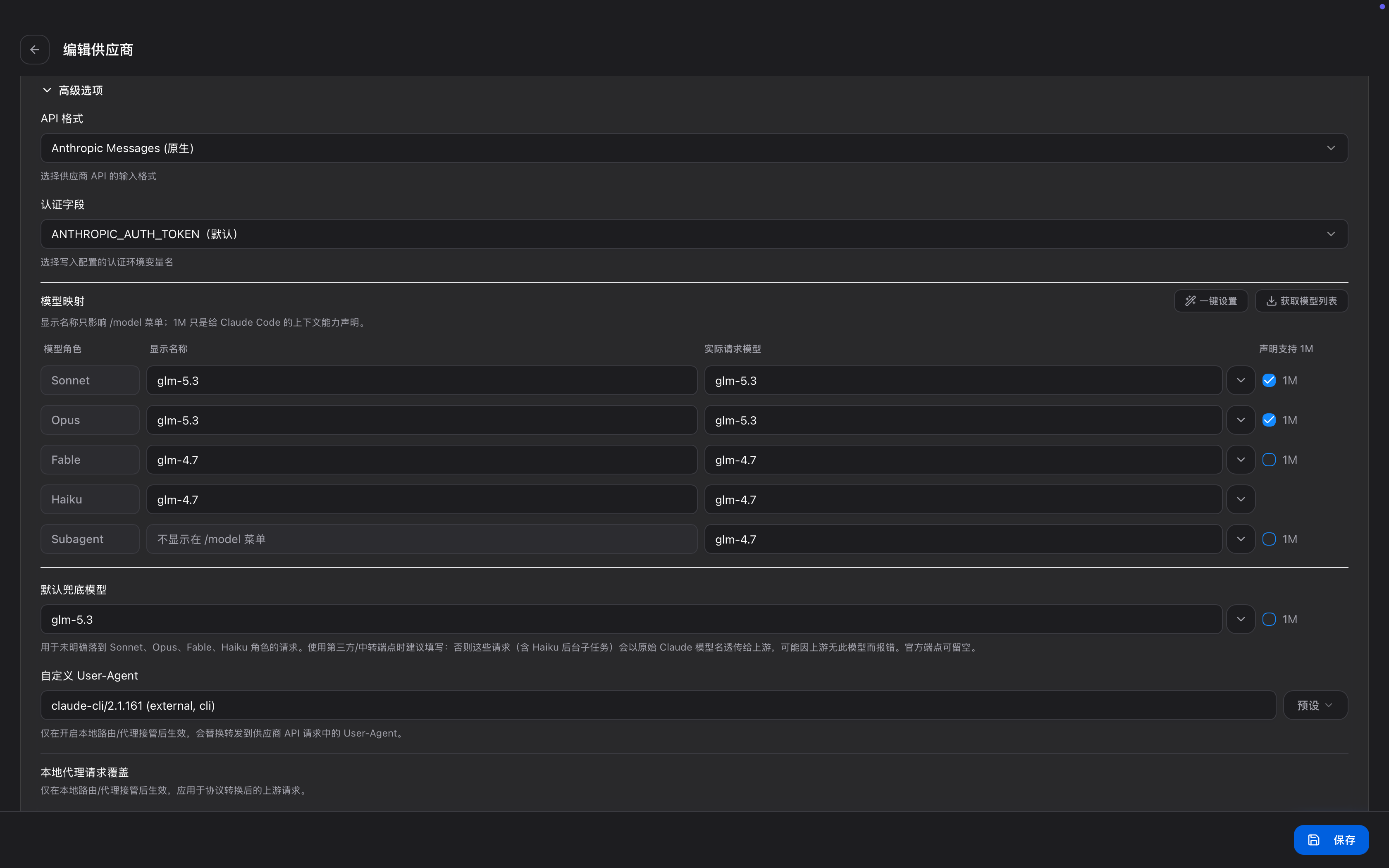
Task: Enable the 默认兜底模型 1M checkbox
Action: (x=1269, y=620)
